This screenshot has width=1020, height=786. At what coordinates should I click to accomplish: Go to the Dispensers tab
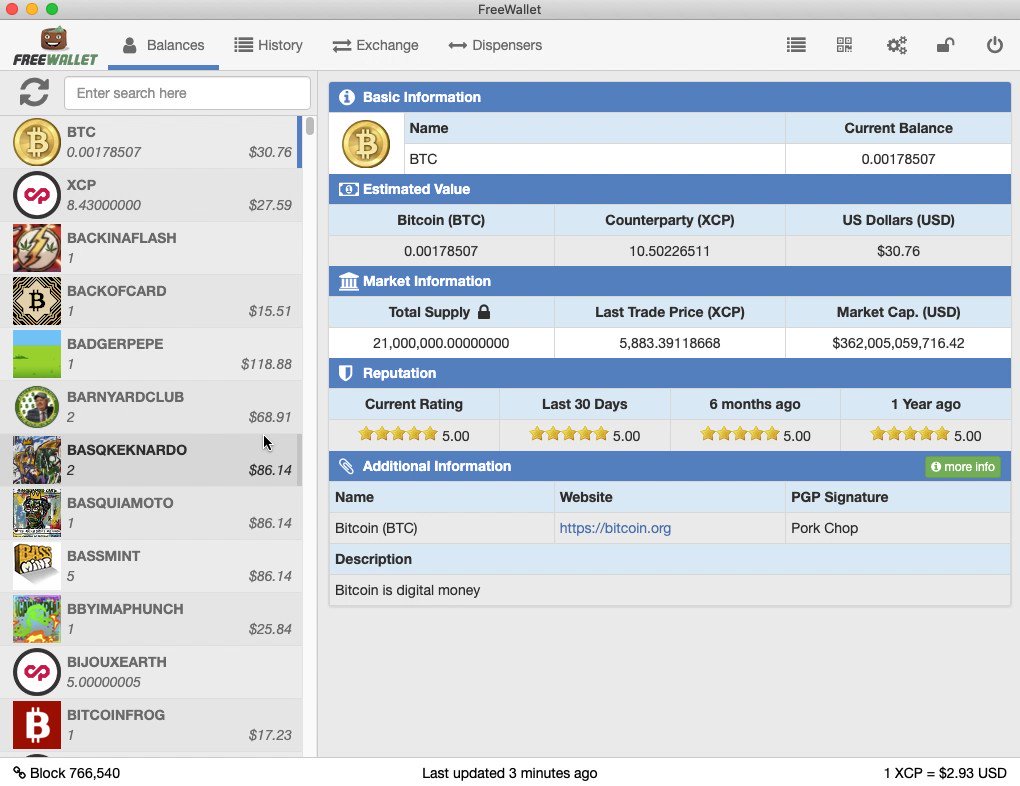[495, 46]
